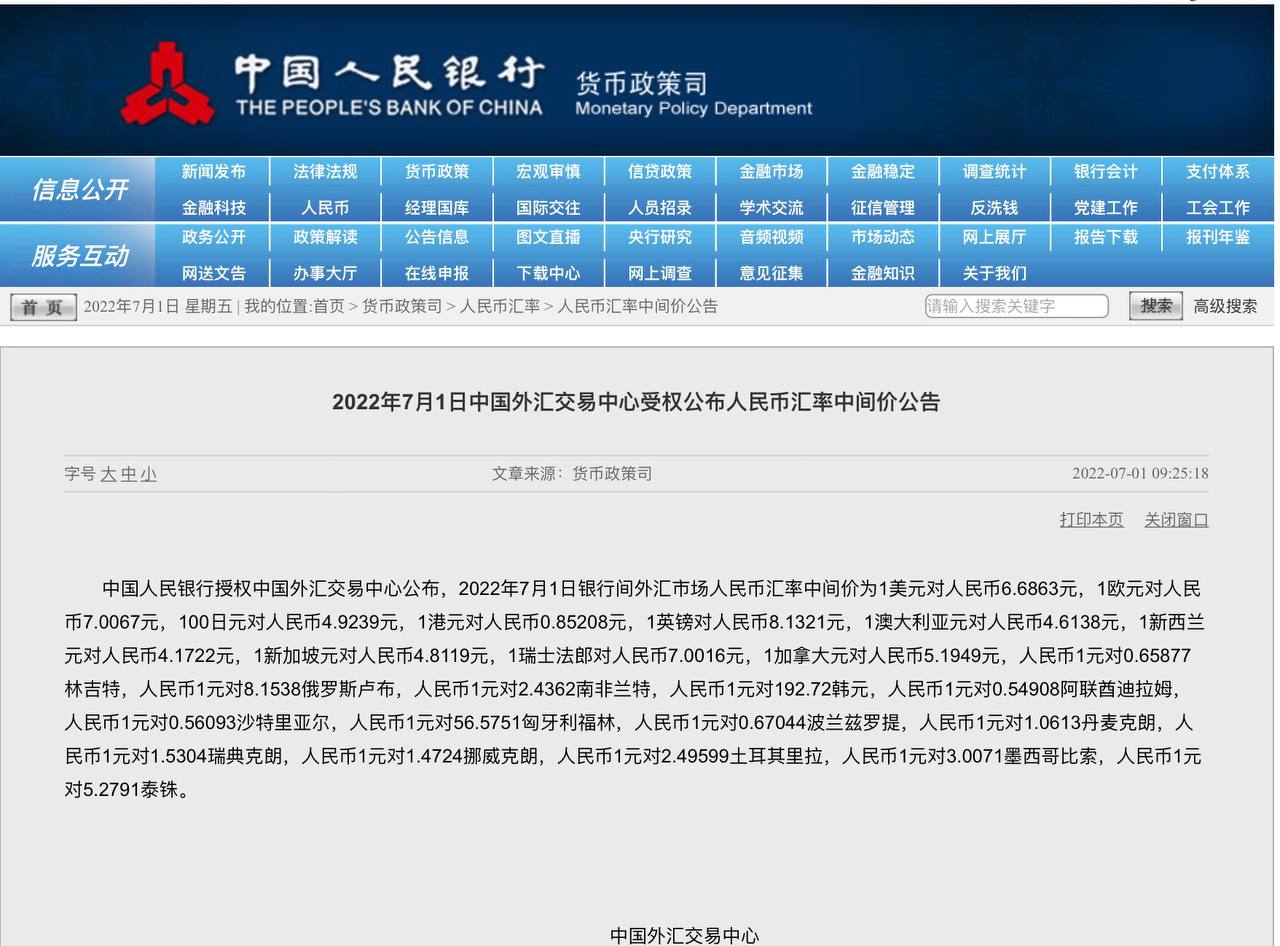Open the 新闻发布 menu item

(213, 172)
